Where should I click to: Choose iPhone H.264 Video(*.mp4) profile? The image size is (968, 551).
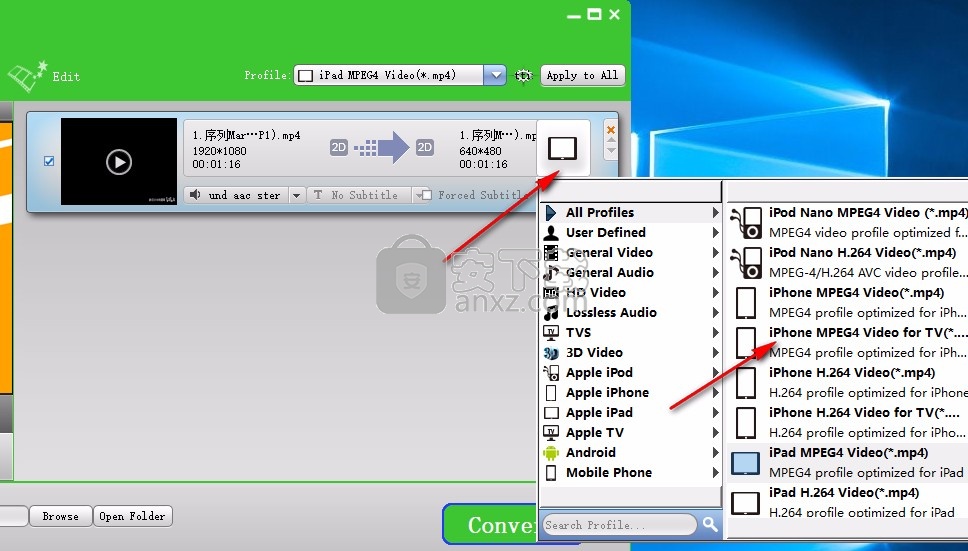[x=847, y=383]
